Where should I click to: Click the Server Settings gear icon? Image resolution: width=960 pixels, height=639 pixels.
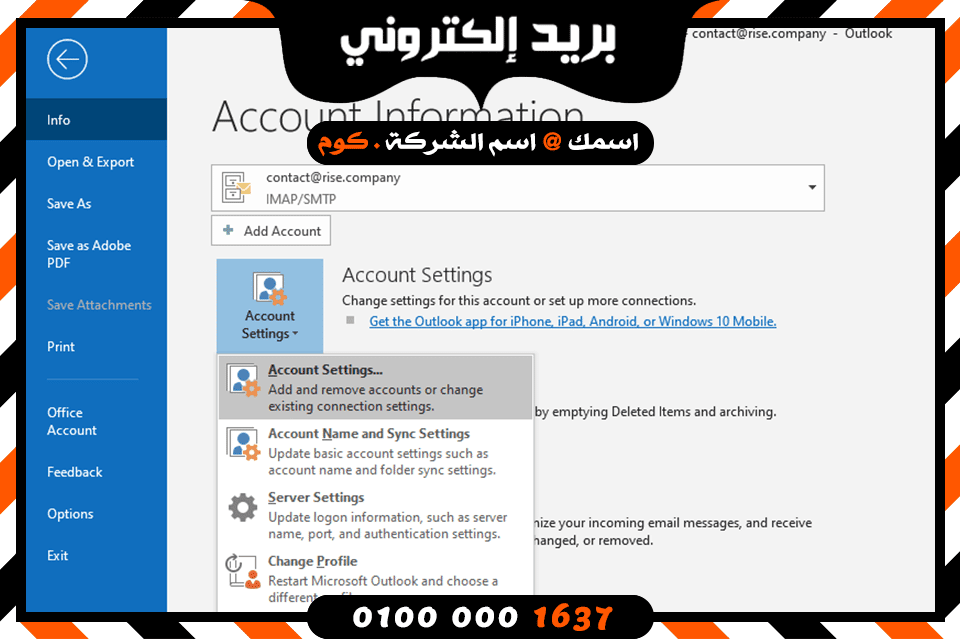coord(243,507)
